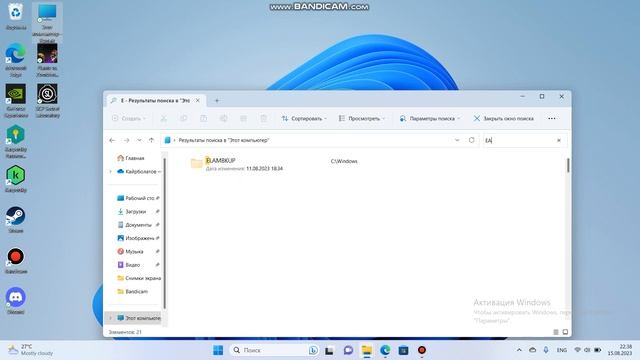640x360 pixels.
Task: Go back with the left arrow
Action: 112,140
